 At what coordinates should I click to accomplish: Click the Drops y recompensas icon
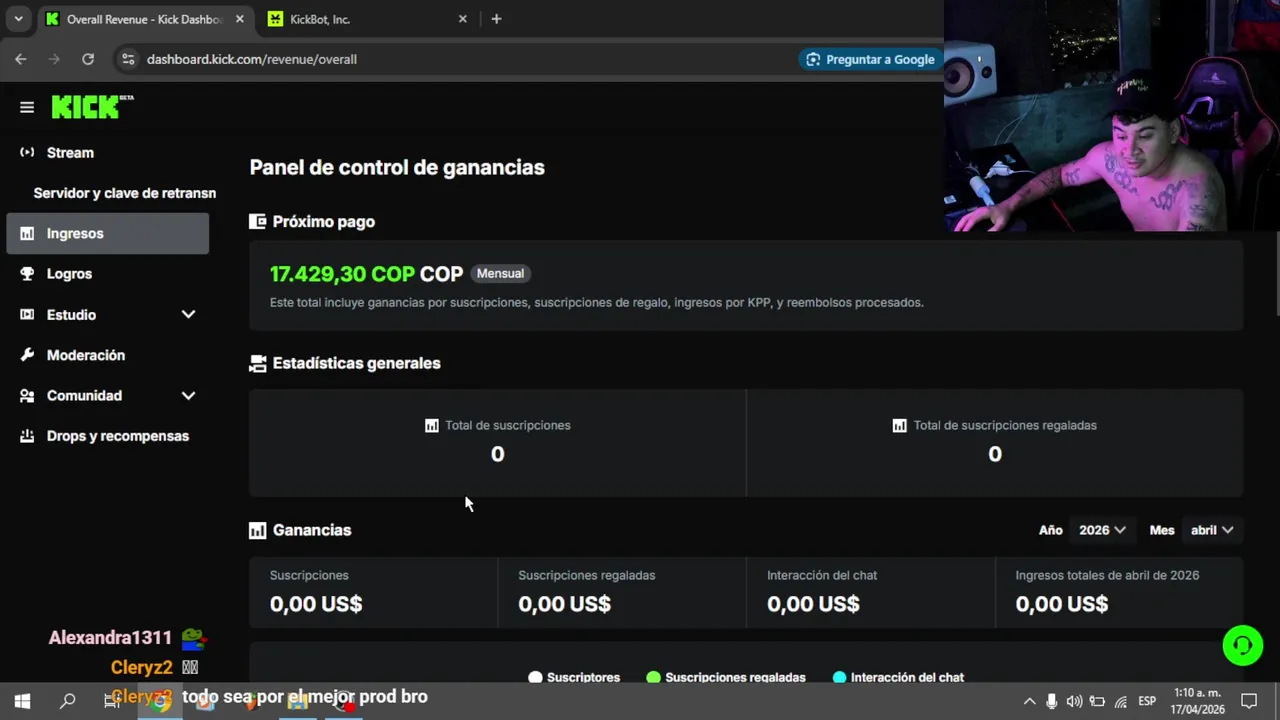[x=27, y=436]
